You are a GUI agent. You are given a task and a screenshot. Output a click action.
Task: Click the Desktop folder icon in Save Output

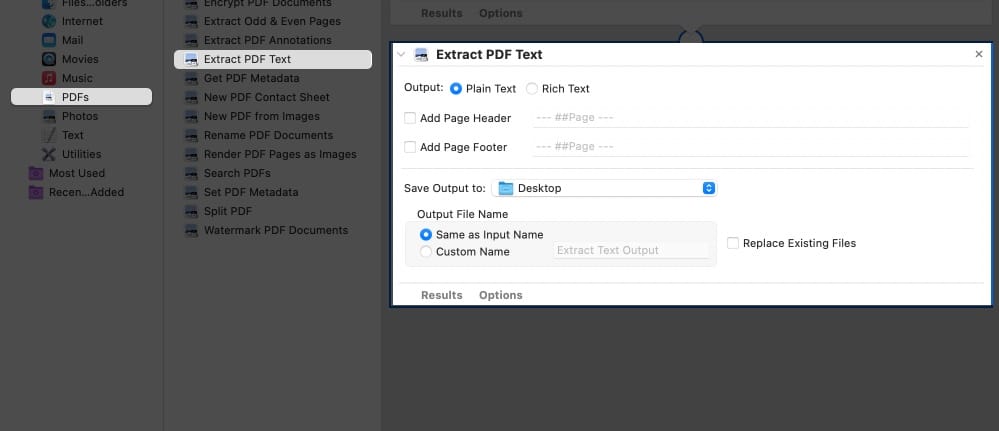pos(506,188)
